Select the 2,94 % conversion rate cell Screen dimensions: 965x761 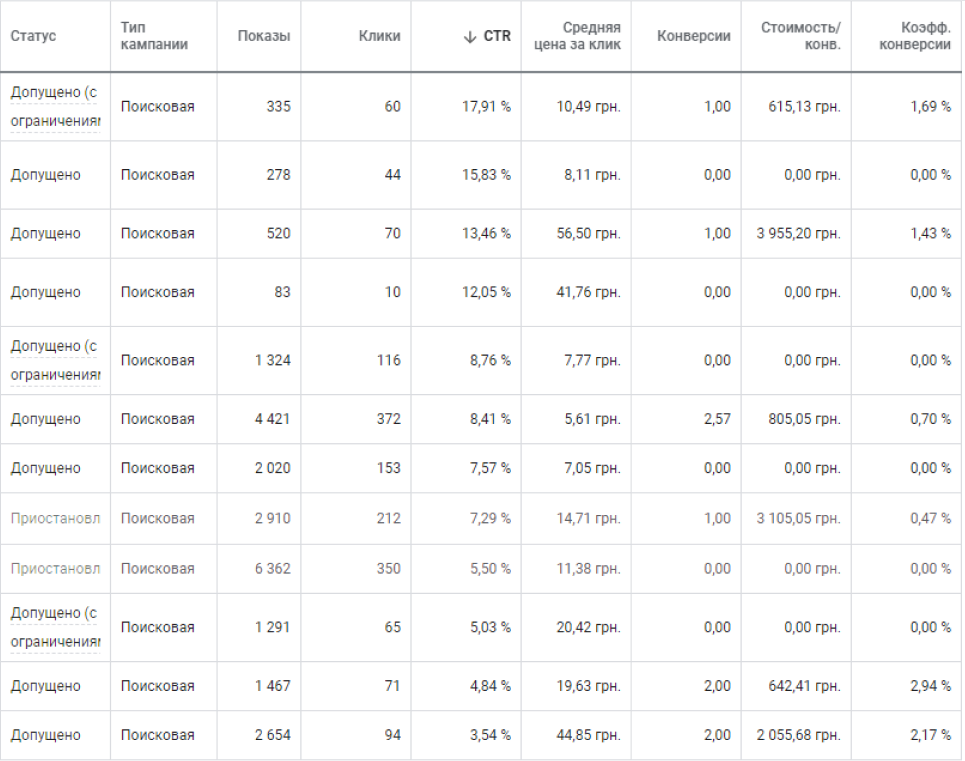click(x=931, y=686)
